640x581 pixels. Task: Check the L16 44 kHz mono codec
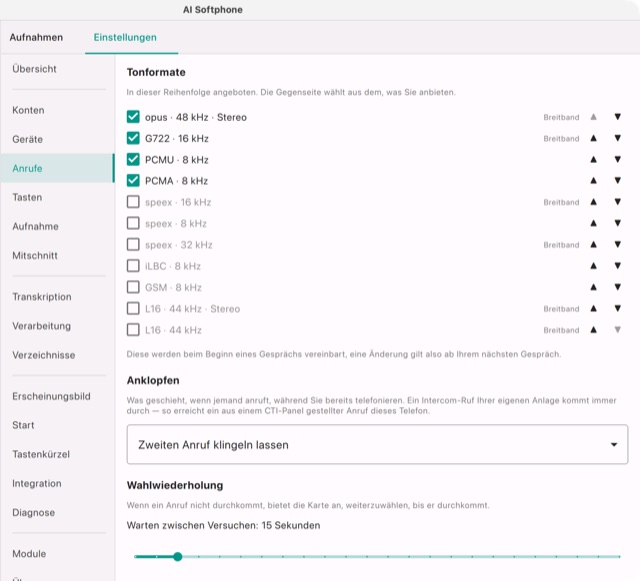[133, 329]
